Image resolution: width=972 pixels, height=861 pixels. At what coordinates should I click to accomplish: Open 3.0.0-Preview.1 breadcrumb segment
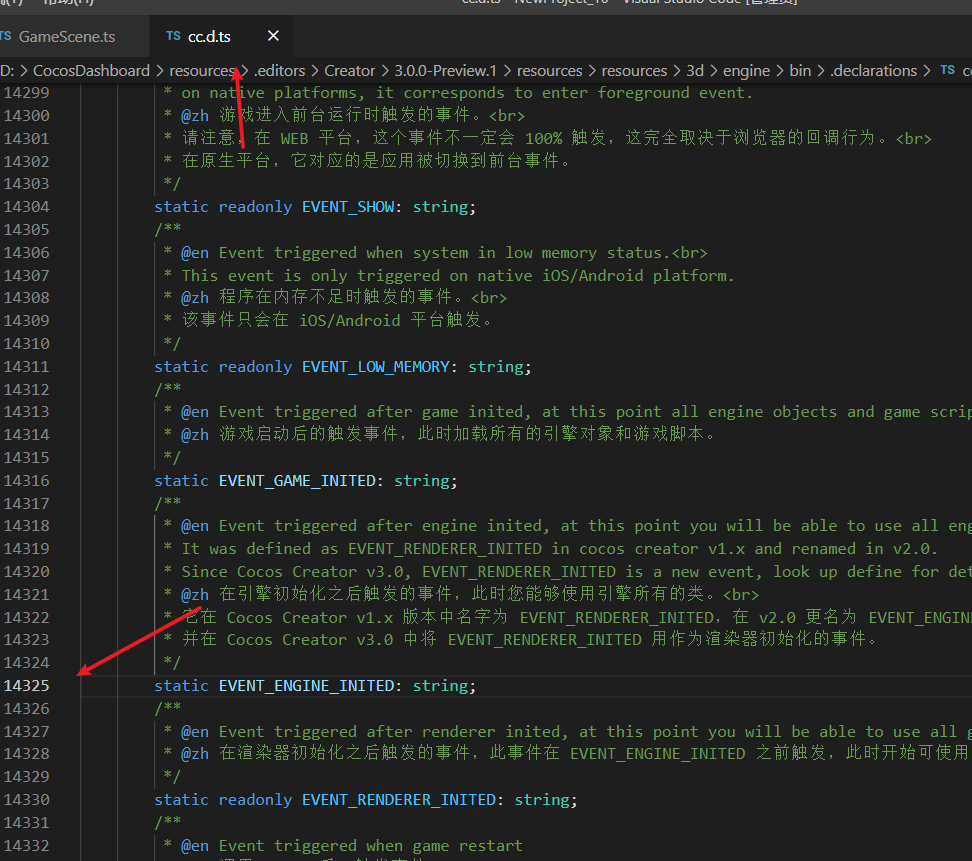445,71
